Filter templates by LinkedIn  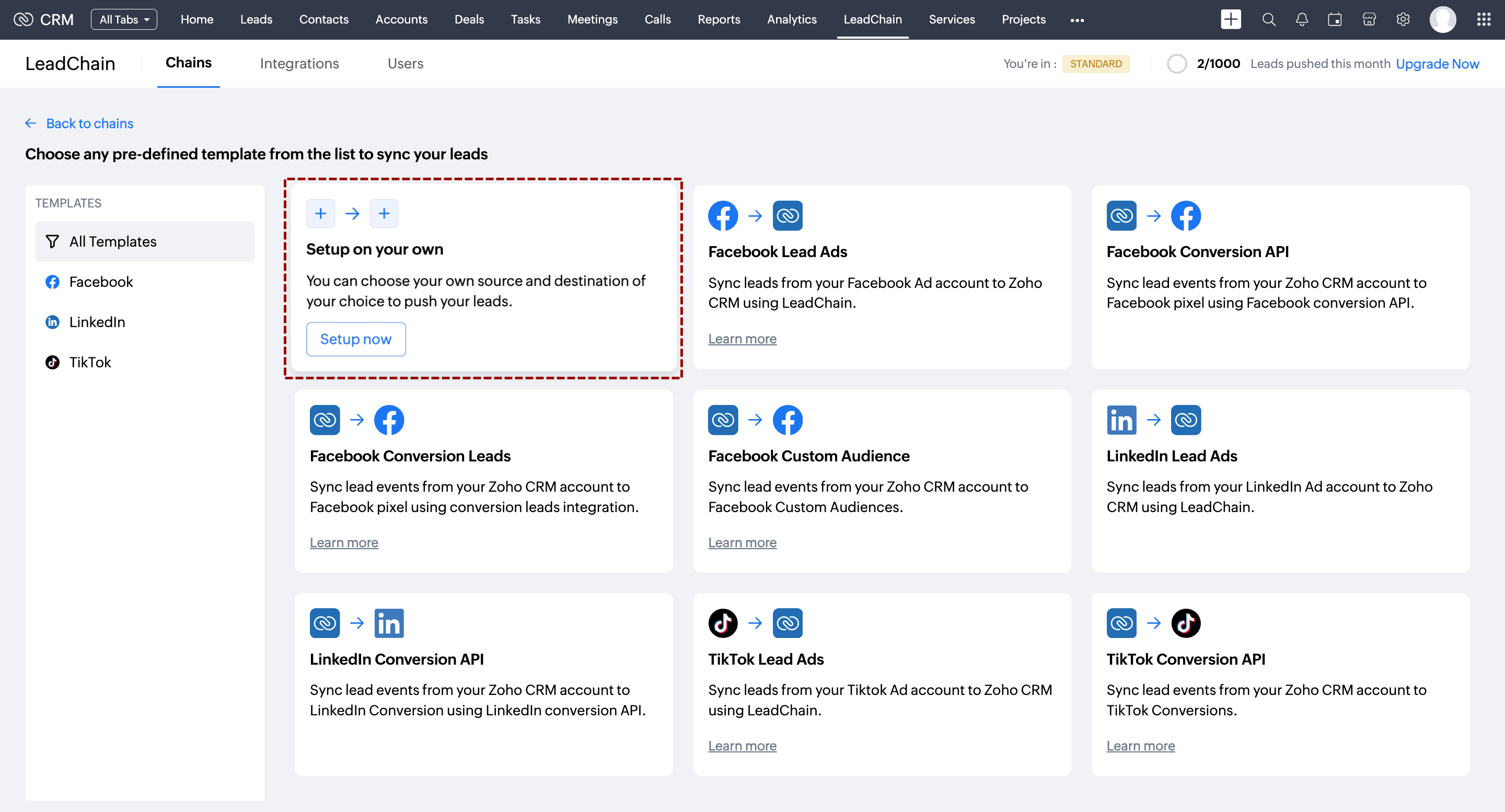(97, 322)
